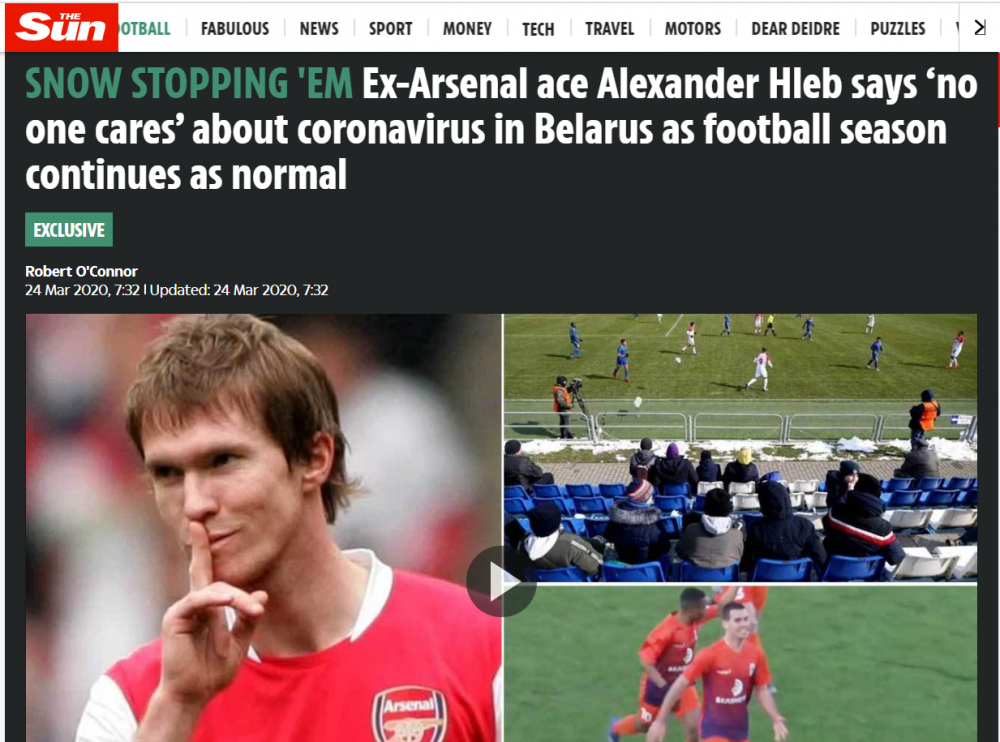The width and height of the screenshot is (1000, 742).
Task: Go to the Puzzles section
Action: point(897,29)
